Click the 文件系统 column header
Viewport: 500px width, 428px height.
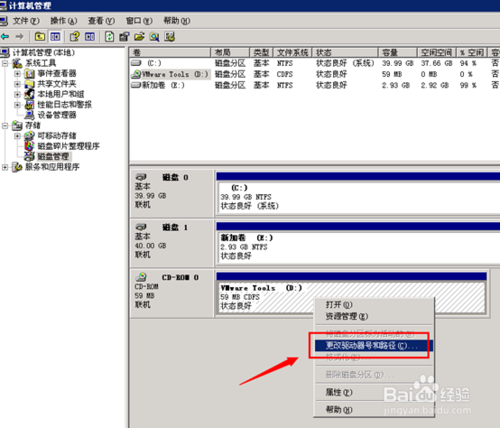[292, 52]
